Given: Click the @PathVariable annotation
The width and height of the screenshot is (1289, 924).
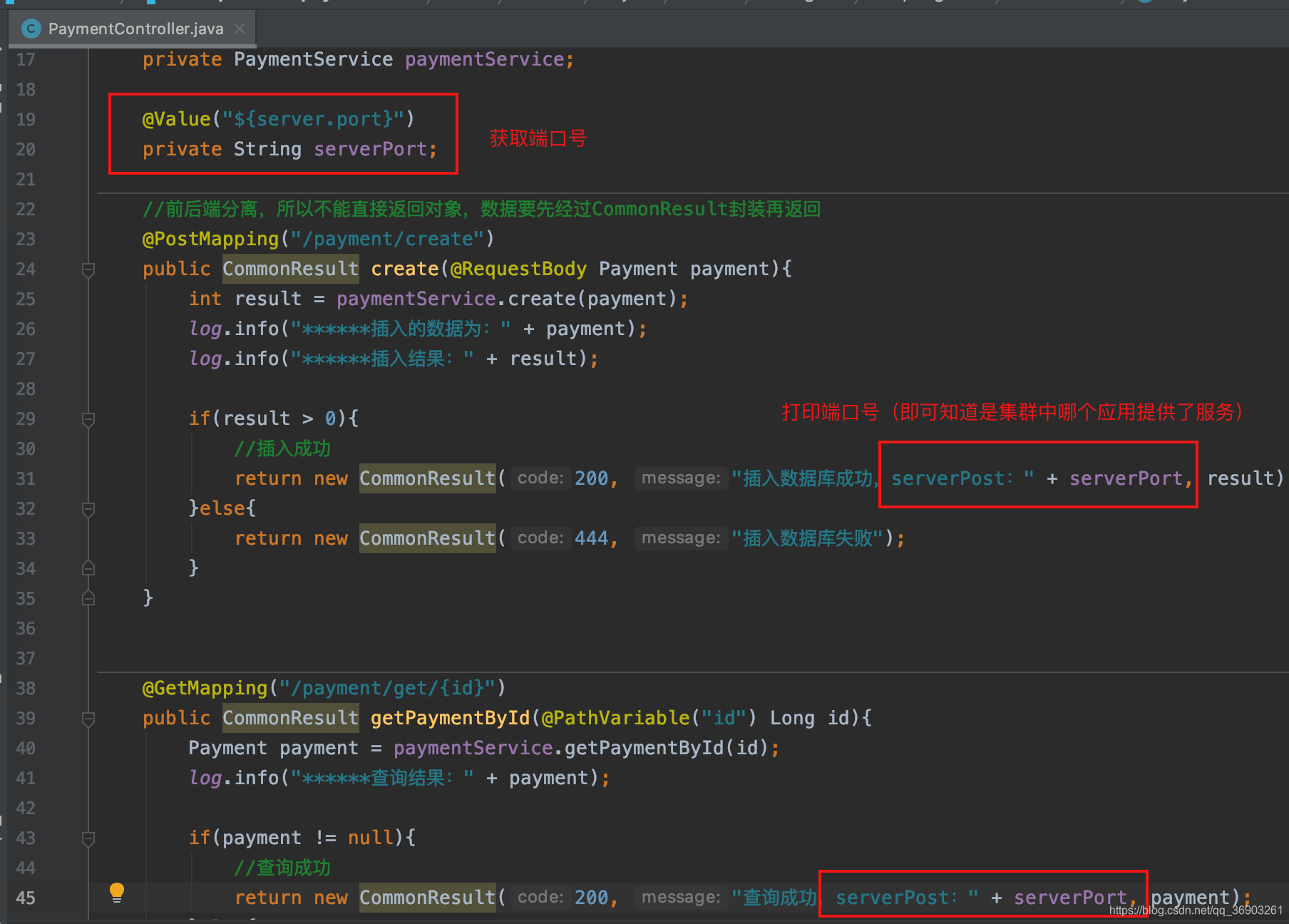Looking at the screenshot, I should pyautogui.click(x=615, y=718).
